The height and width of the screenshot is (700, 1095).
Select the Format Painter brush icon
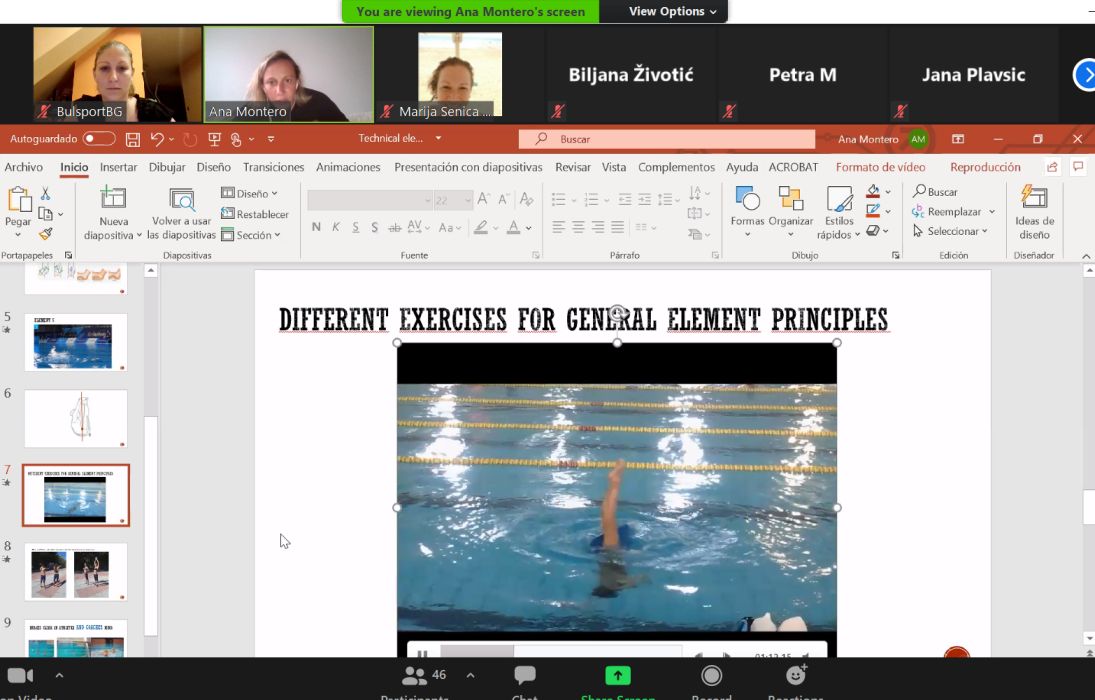pos(45,234)
